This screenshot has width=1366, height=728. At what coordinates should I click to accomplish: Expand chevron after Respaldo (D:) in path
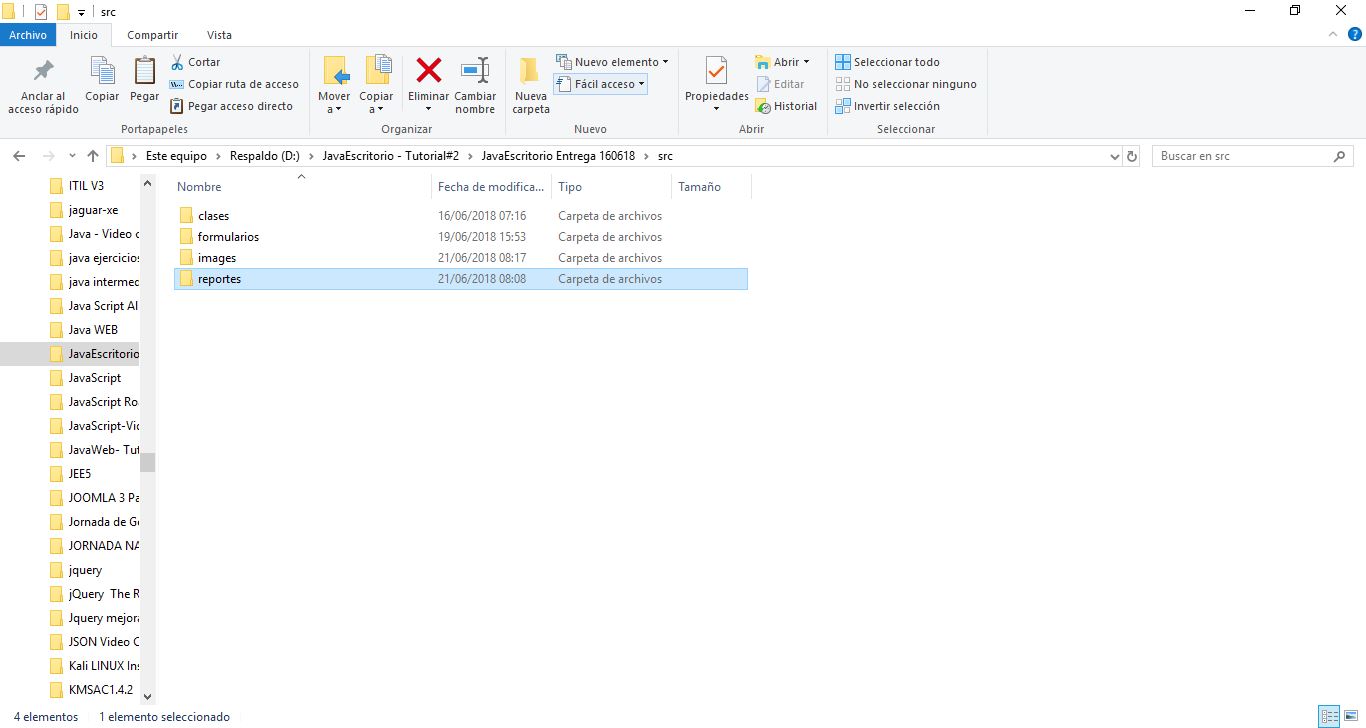[x=311, y=156]
